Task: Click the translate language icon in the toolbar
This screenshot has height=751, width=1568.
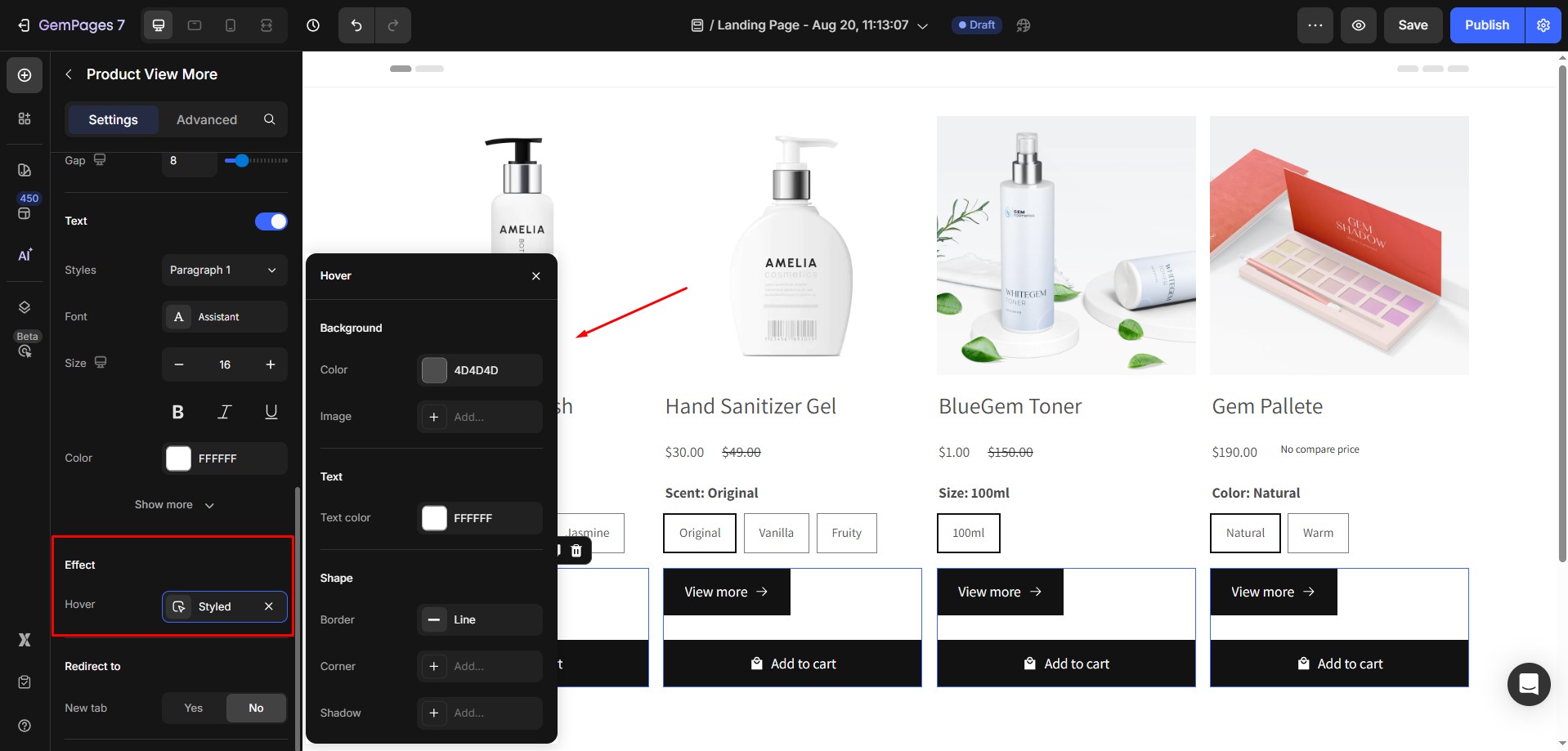Action: click(1024, 25)
